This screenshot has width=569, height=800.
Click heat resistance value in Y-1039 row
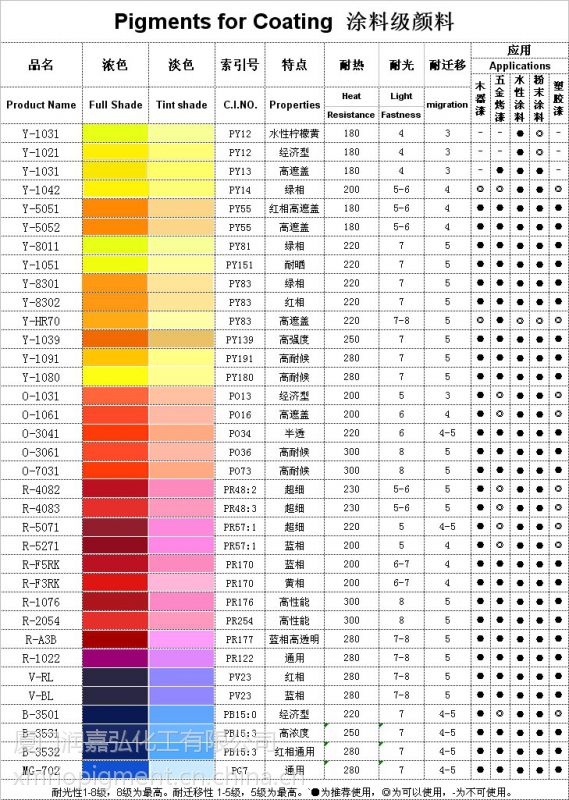tap(351, 340)
